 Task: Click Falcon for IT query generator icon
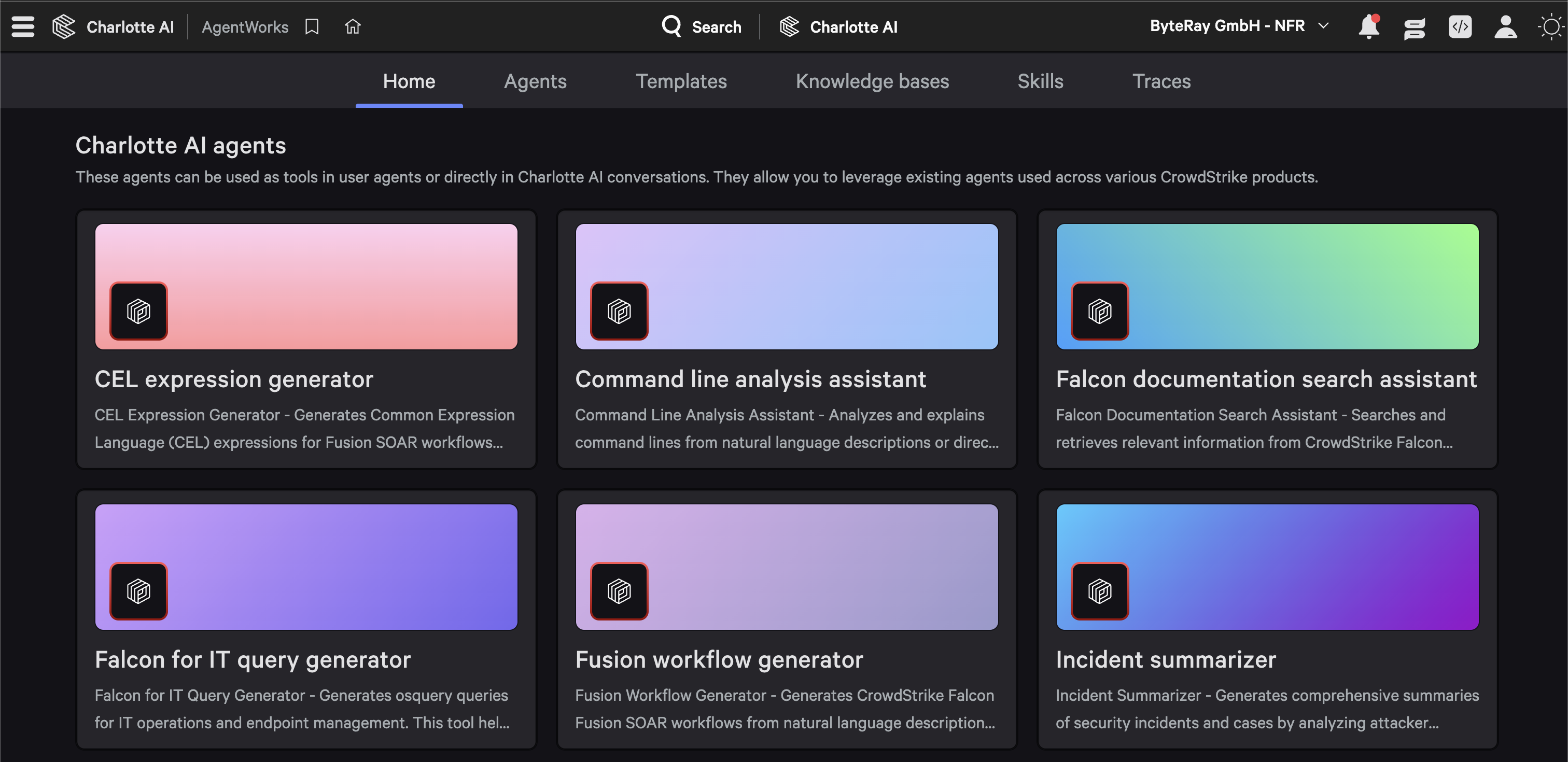coord(138,591)
